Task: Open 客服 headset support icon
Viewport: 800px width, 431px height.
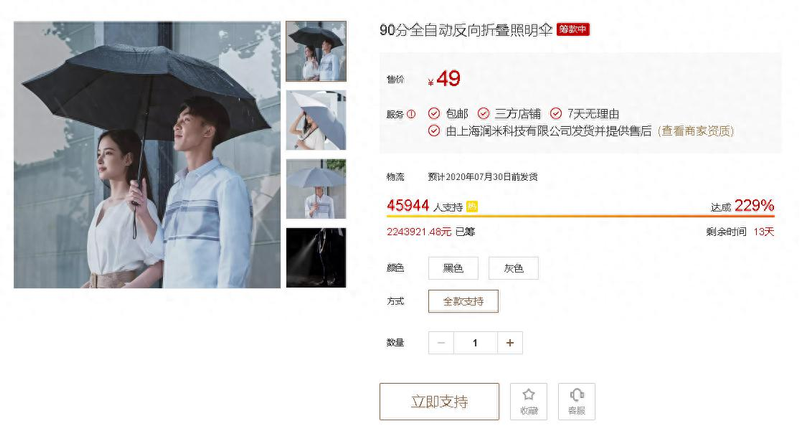Action: point(577,394)
